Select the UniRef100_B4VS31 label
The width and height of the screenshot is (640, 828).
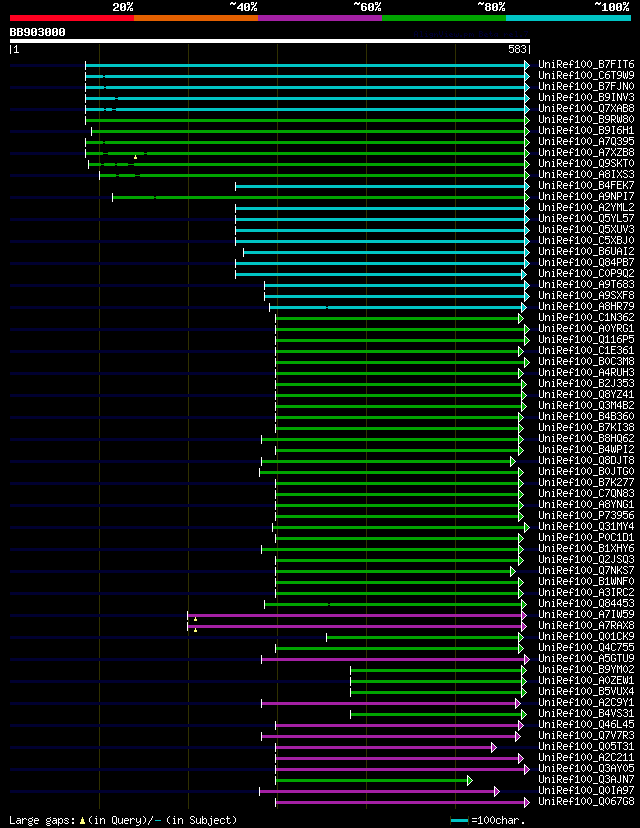pyautogui.click(x=586, y=713)
